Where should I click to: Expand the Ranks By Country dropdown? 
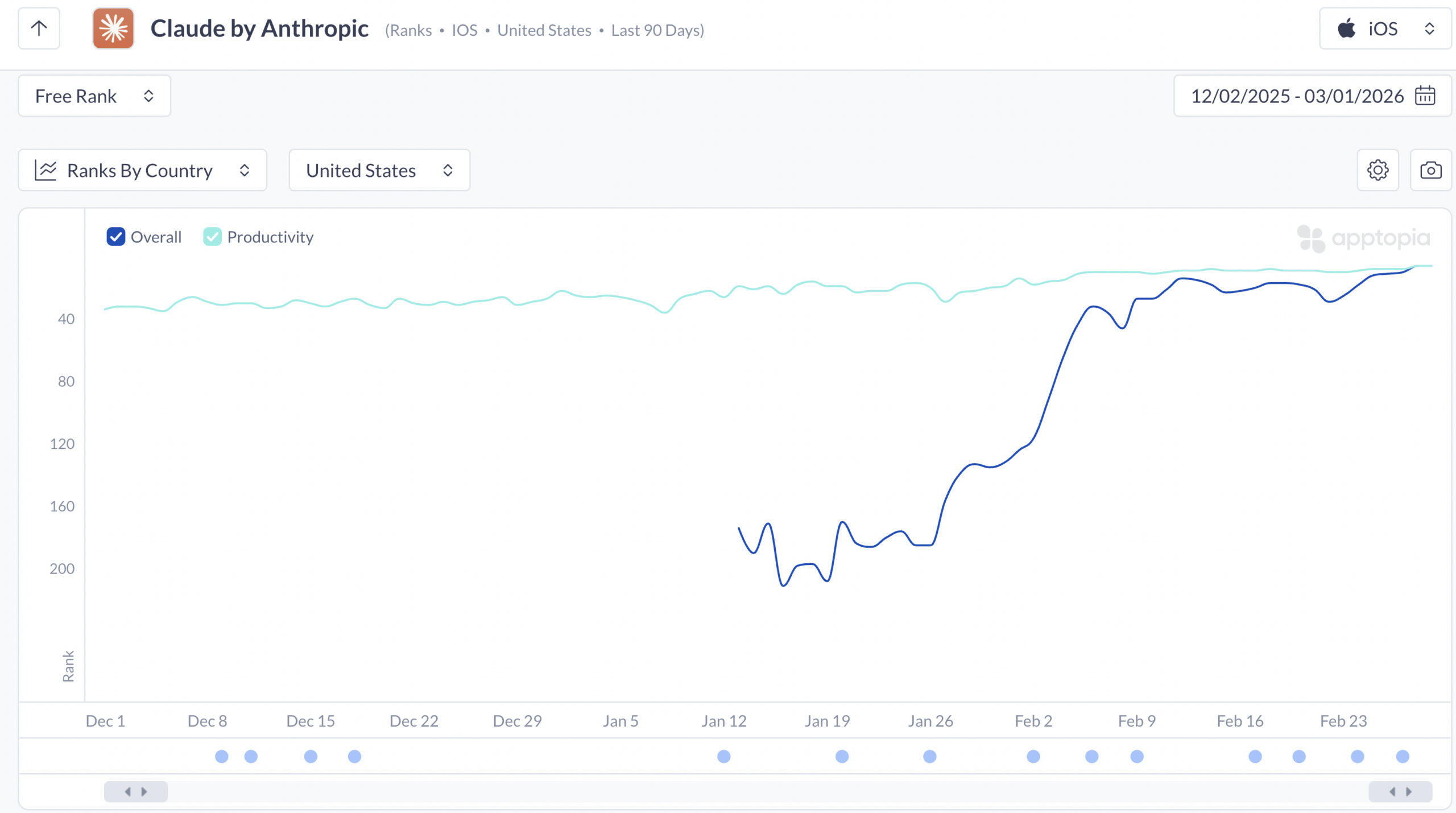pyautogui.click(x=142, y=170)
